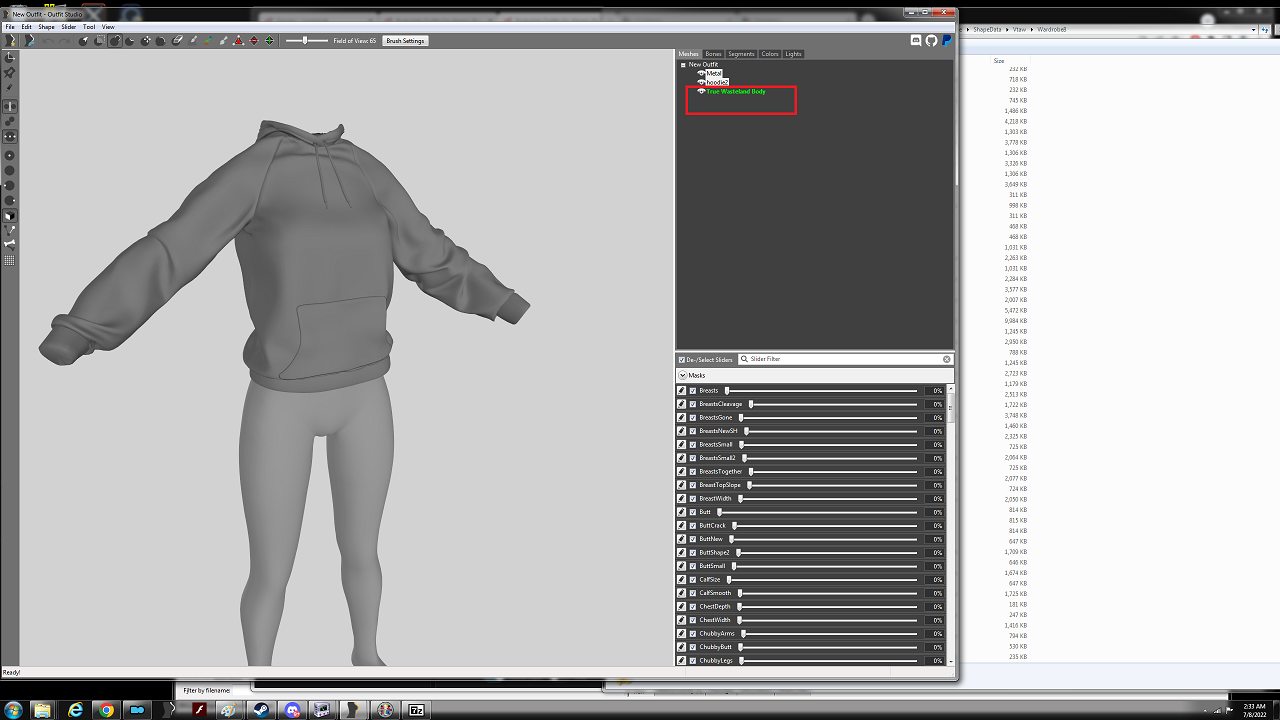Hide the hoodie2 mesh via eye icon
Viewport: 1280px width, 720px height.
[x=701, y=82]
